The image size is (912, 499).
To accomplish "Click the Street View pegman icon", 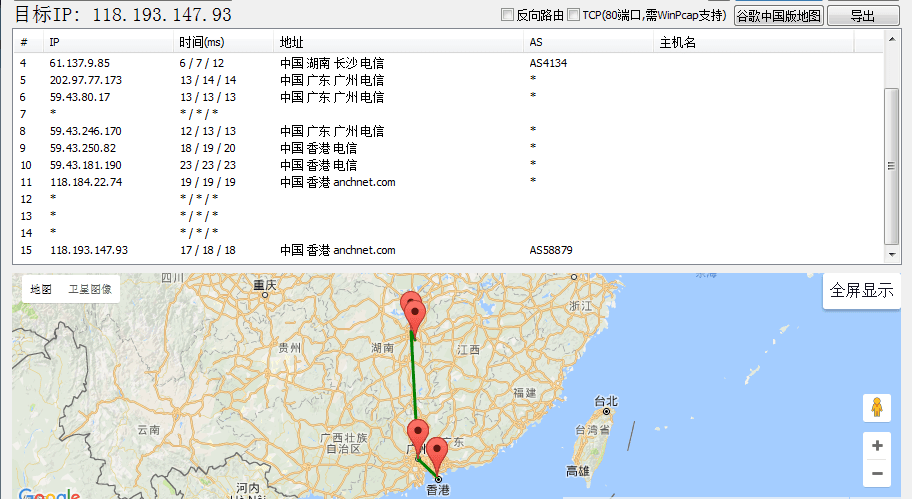I will click(877, 407).
